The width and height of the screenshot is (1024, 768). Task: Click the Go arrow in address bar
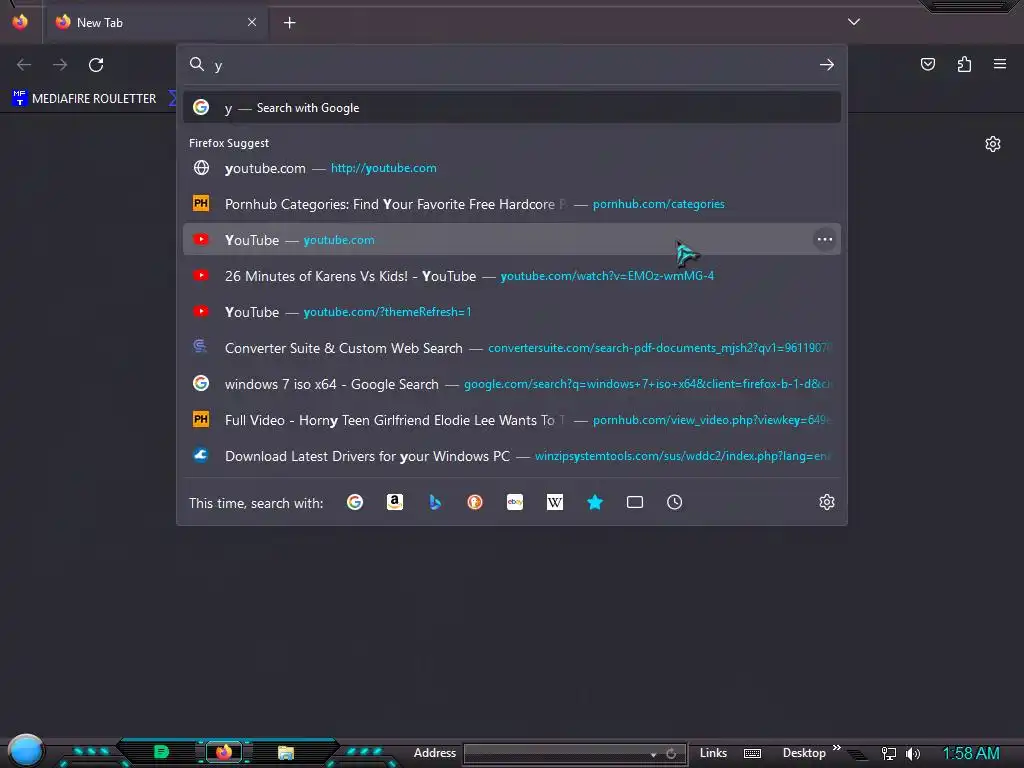pos(827,65)
